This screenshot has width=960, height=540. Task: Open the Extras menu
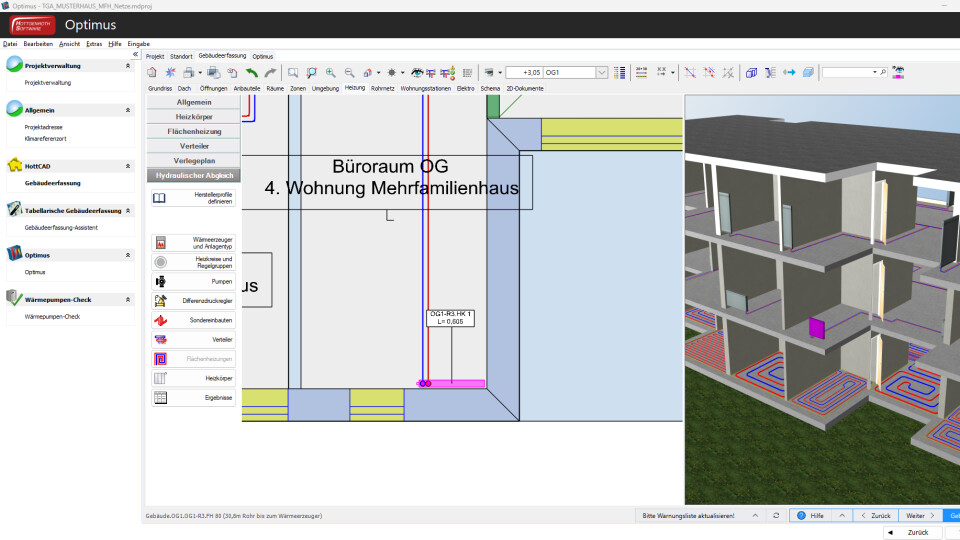pyautogui.click(x=94, y=44)
